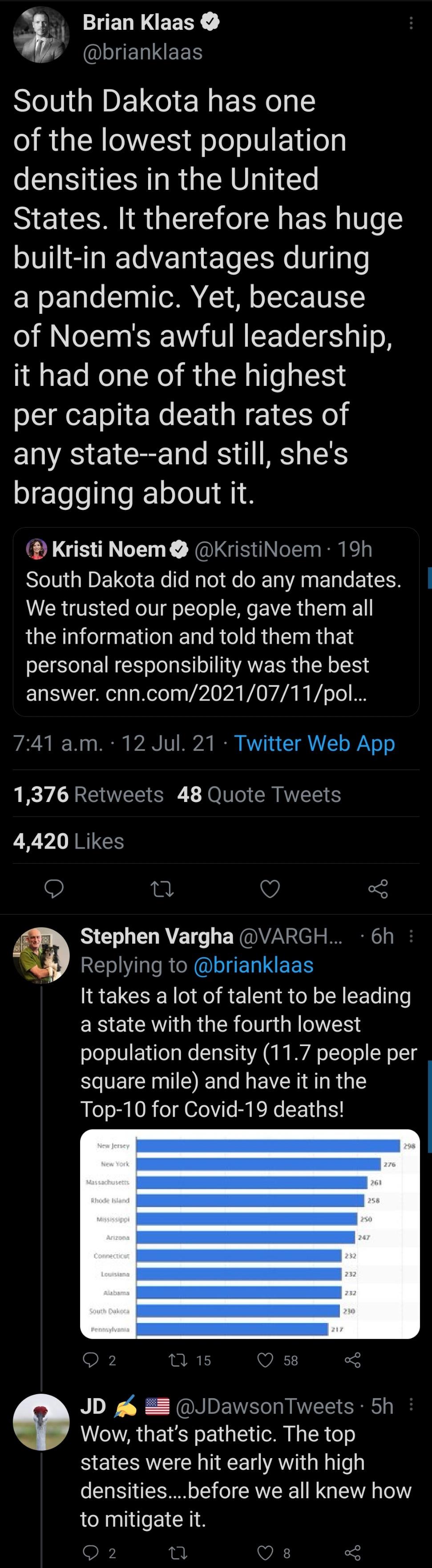Image resolution: width=432 pixels, height=1568 pixels.
Task: Like Stephen Vargha's reply
Action: (266, 1360)
